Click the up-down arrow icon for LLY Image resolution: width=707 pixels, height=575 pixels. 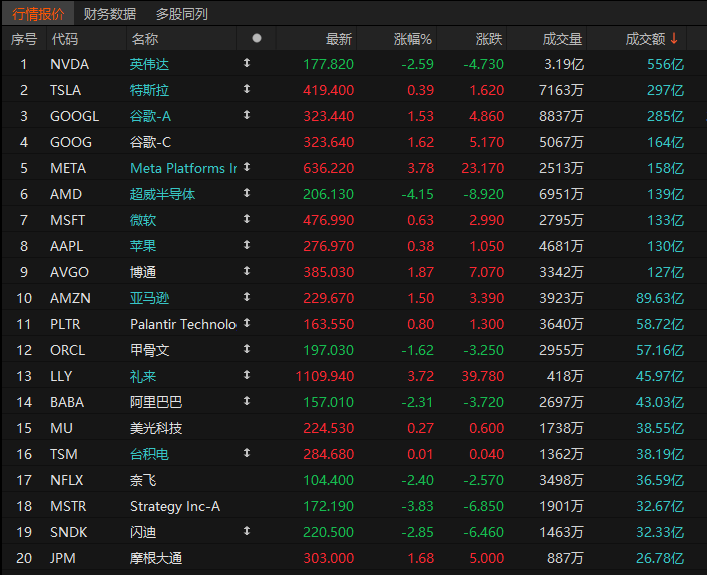tap(247, 375)
